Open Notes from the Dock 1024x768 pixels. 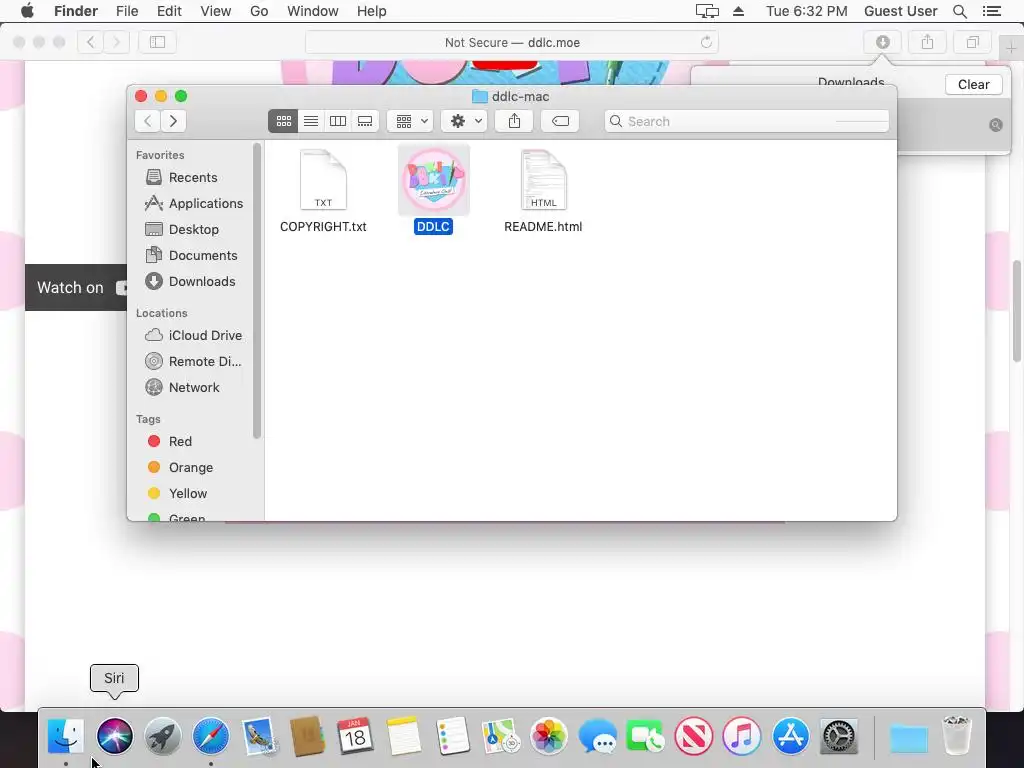[x=404, y=736]
